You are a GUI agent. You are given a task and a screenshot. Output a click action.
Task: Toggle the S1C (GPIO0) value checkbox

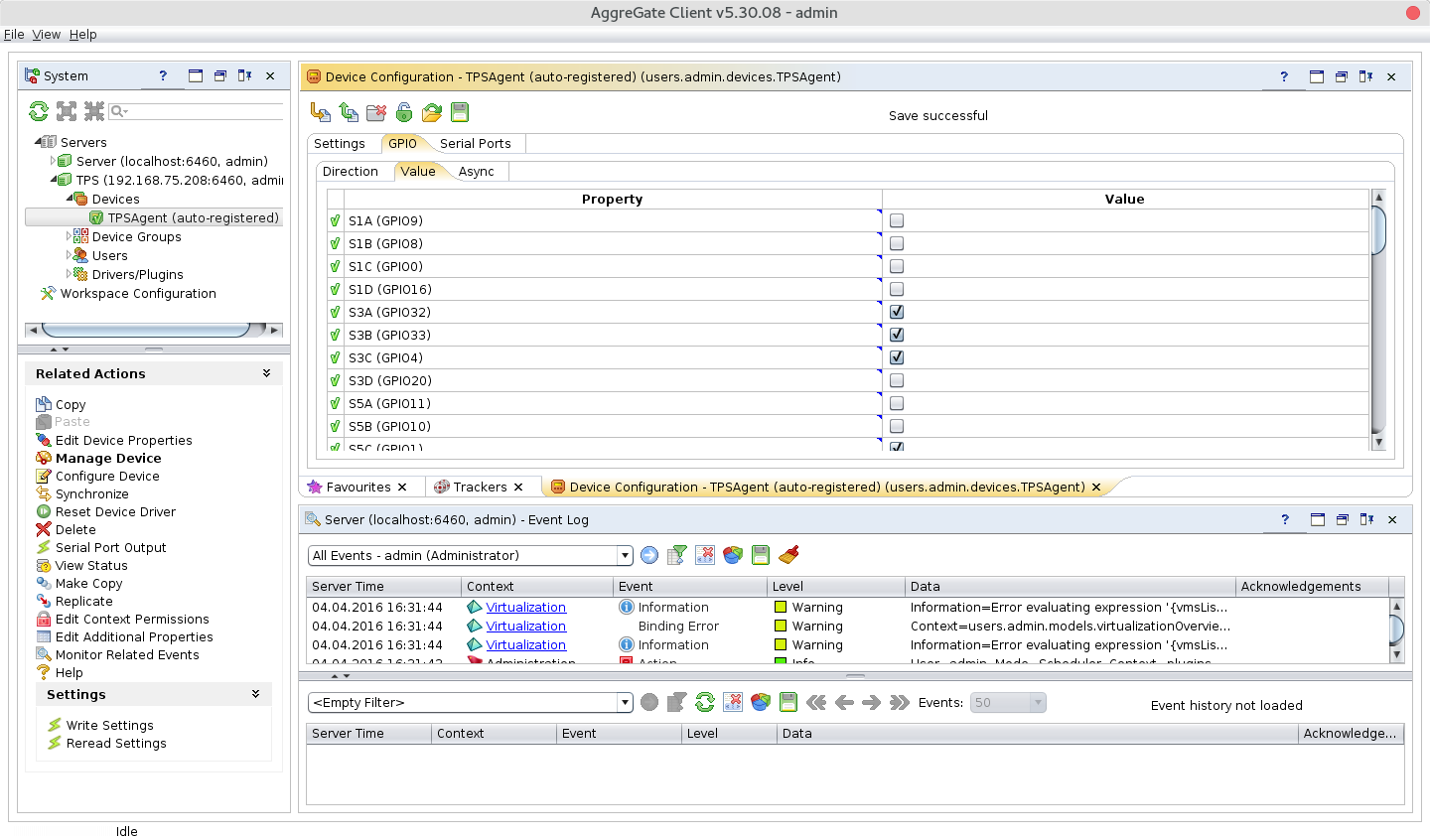click(897, 266)
